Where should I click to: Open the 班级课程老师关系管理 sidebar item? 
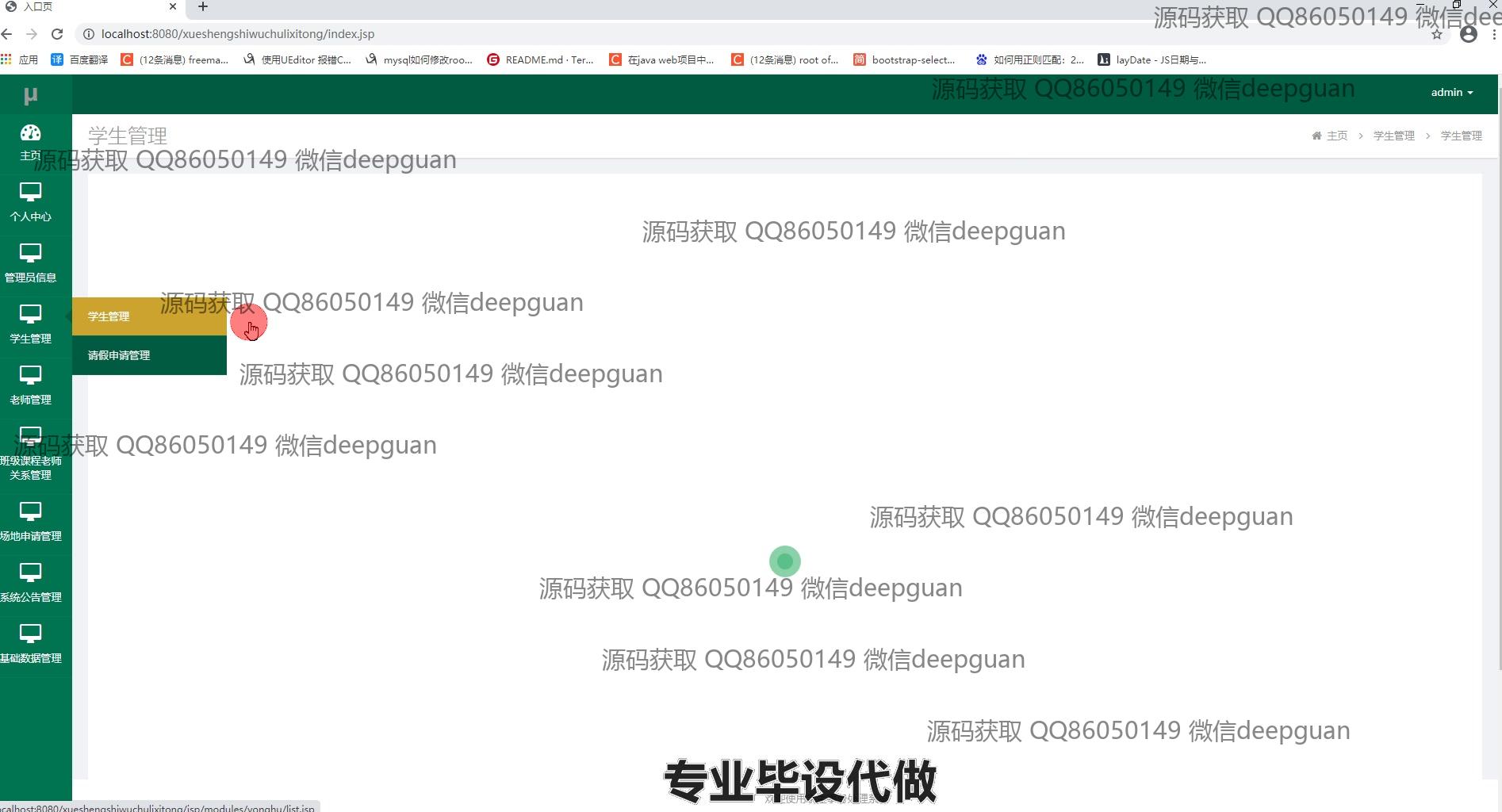coord(30,453)
